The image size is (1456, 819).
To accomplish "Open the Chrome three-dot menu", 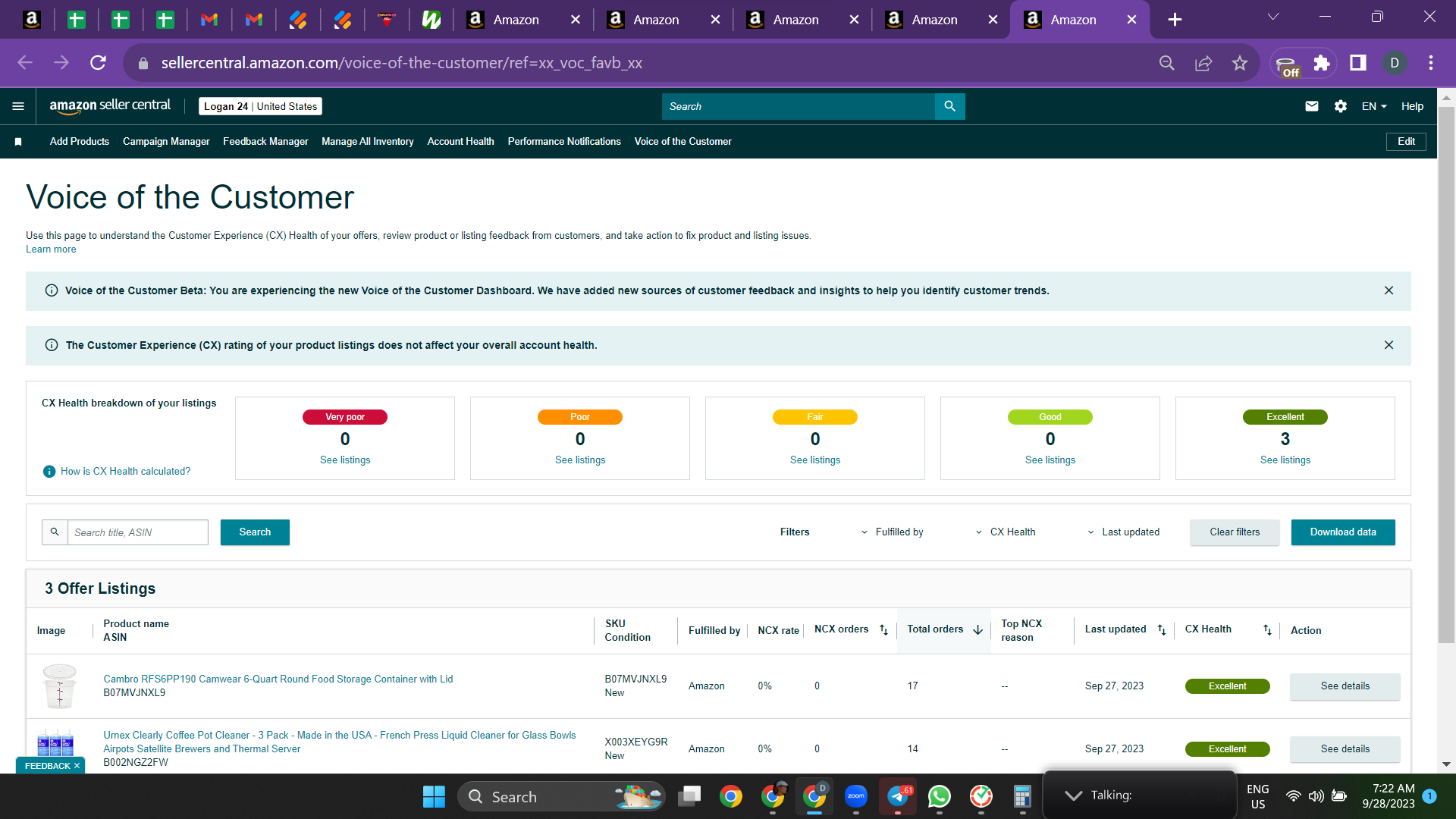I will [1431, 63].
